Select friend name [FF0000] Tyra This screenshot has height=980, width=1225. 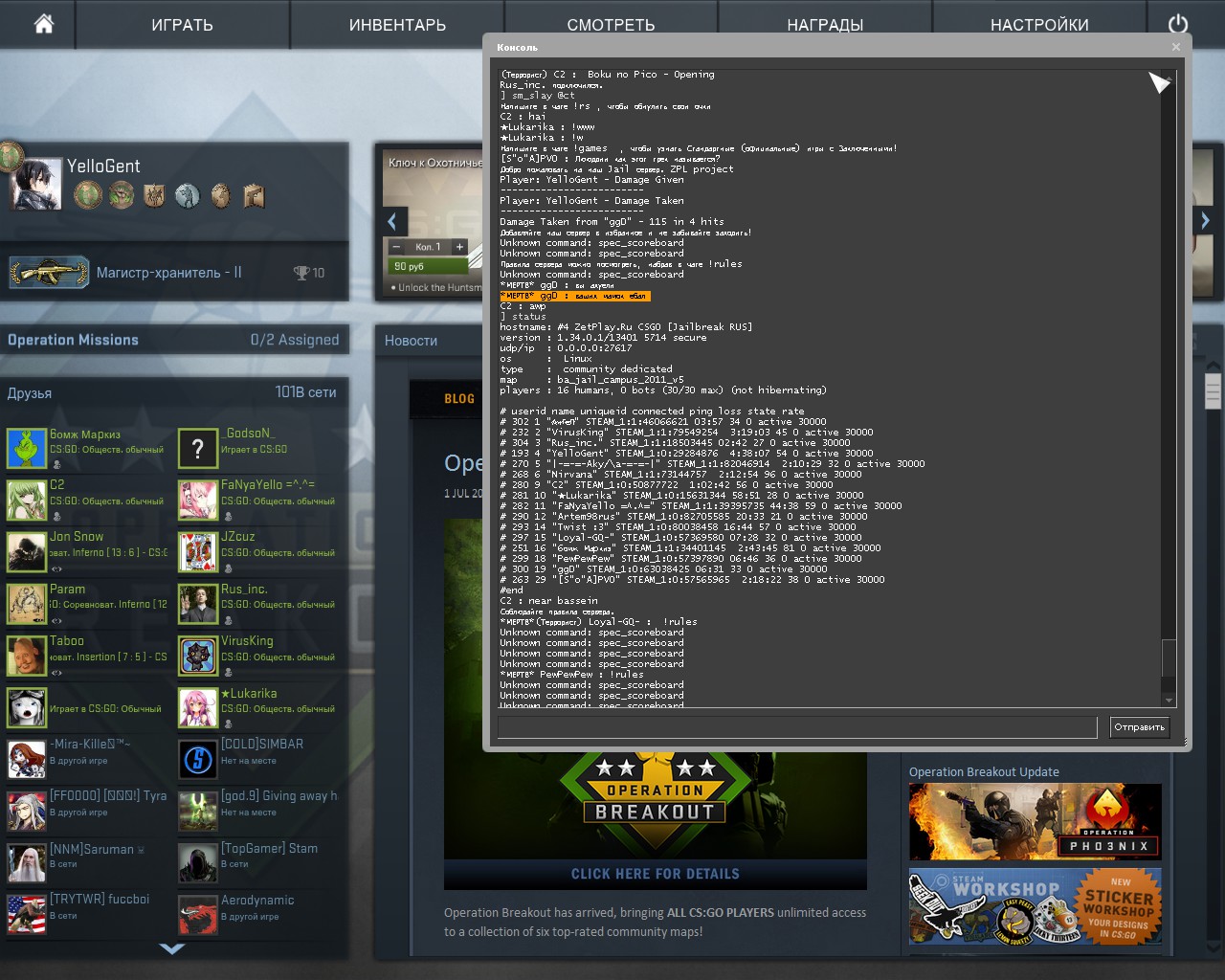(x=108, y=796)
